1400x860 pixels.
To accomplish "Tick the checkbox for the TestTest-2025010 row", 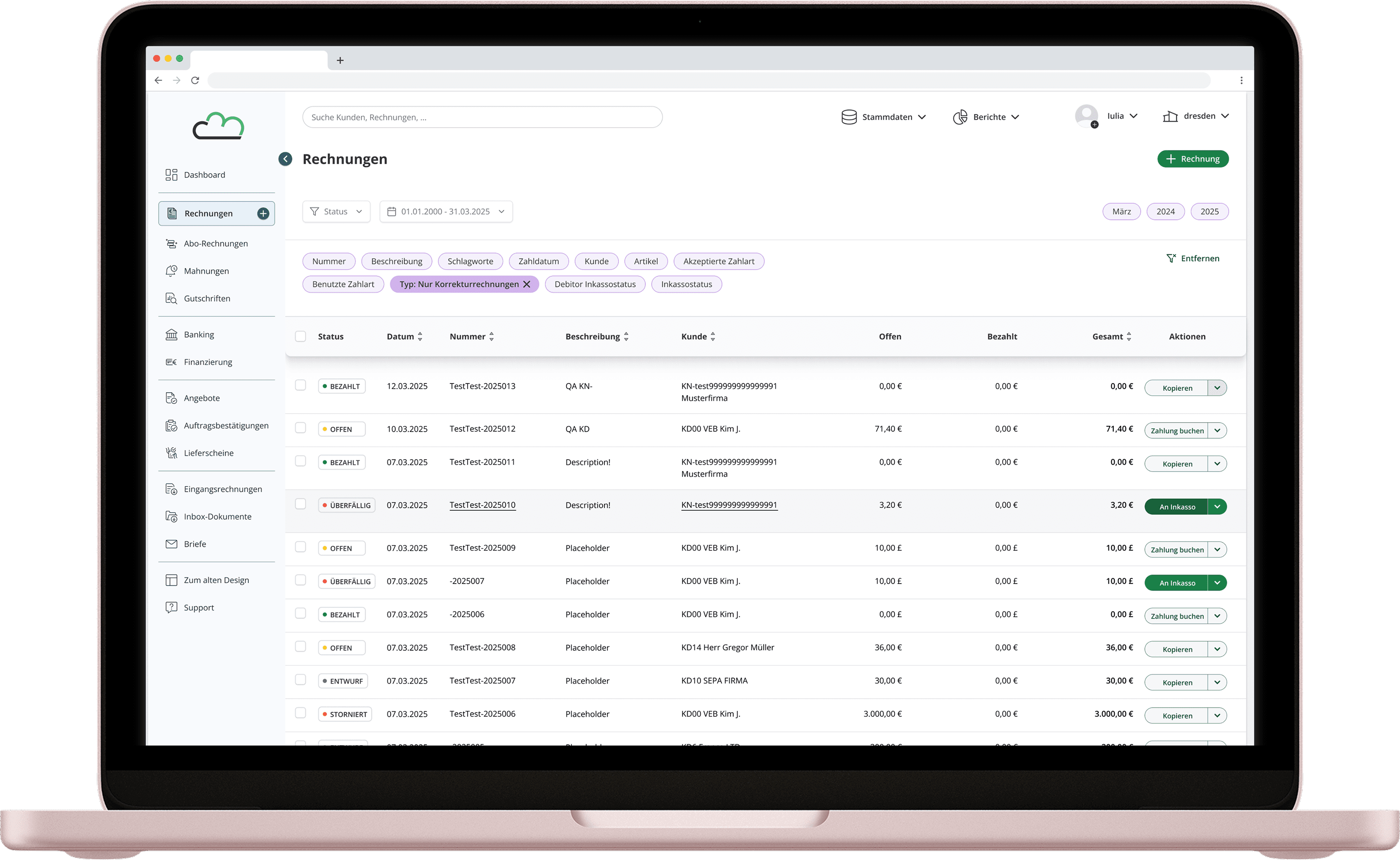I will (x=301, y=504).
